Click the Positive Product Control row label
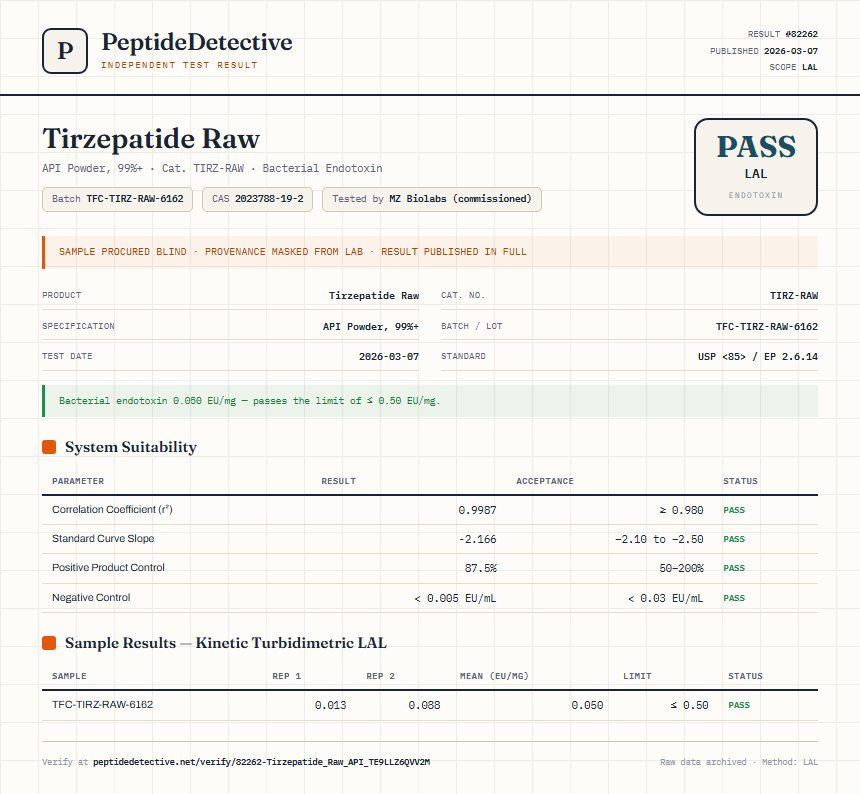 coord(108,568)
